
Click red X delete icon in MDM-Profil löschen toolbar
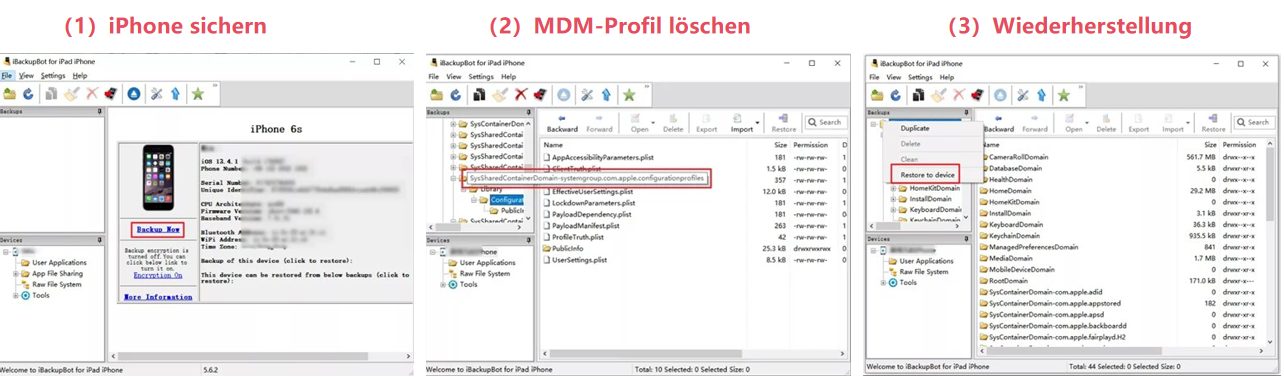click(x=520, y=95)
